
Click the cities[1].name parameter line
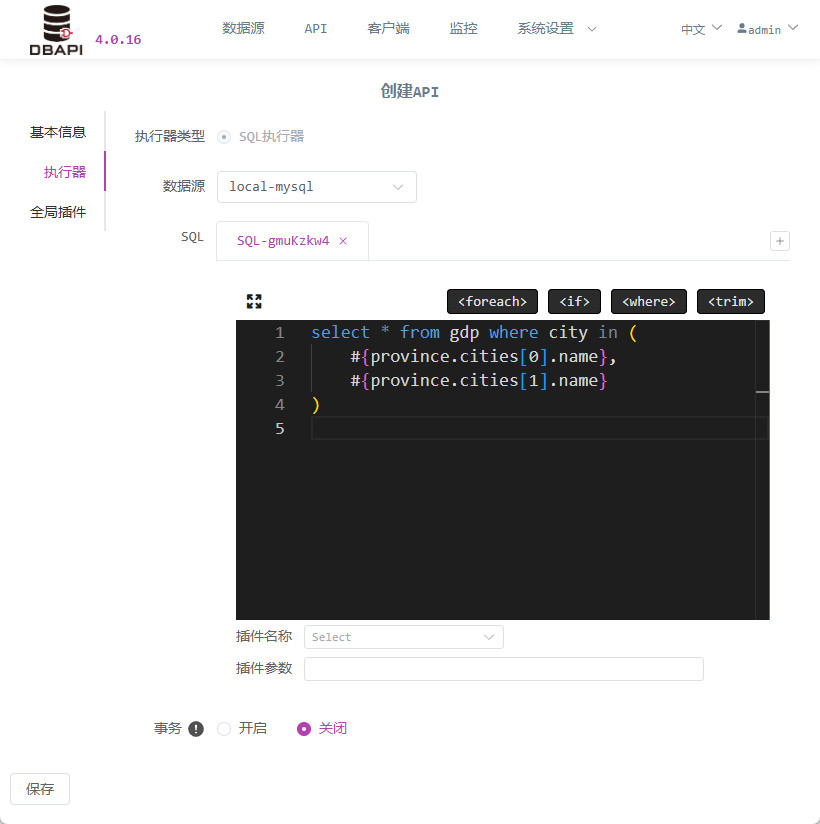coord(479,380)
